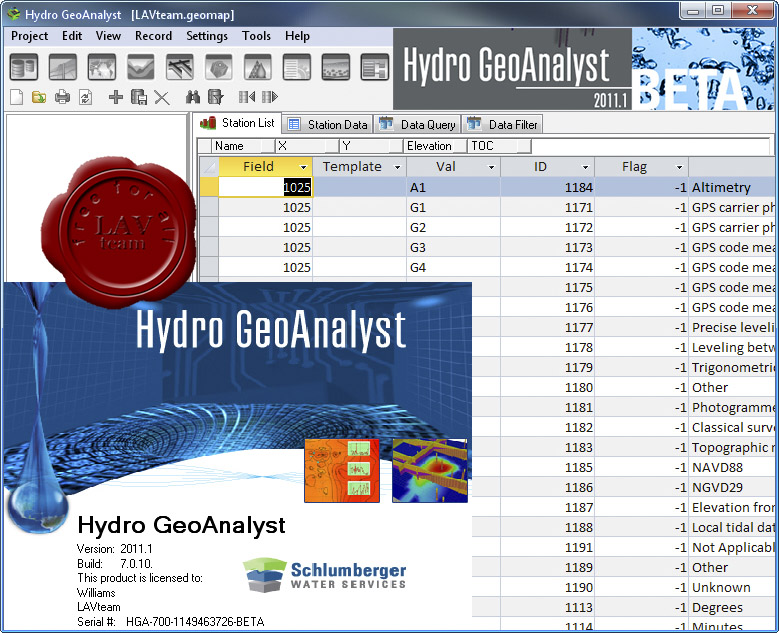Open the Settings menu

pyautogui.click(x=207, y=36)
